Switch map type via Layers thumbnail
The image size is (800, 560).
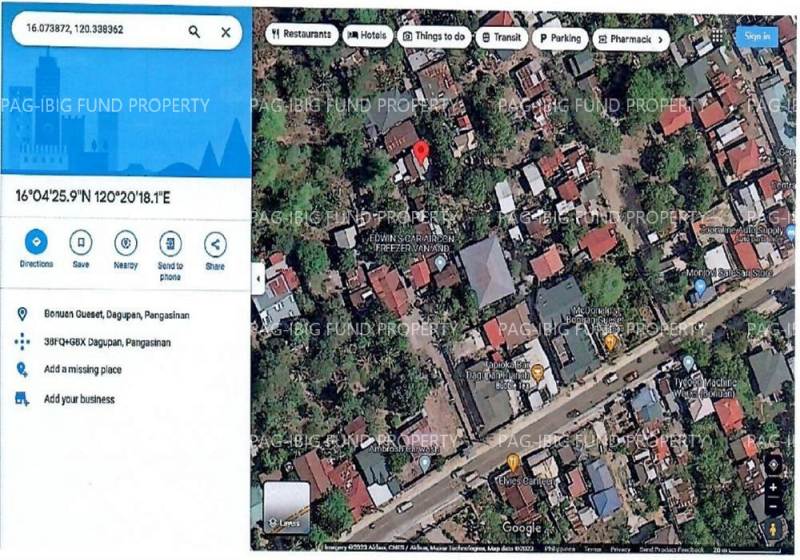click(x=287, y=507)
